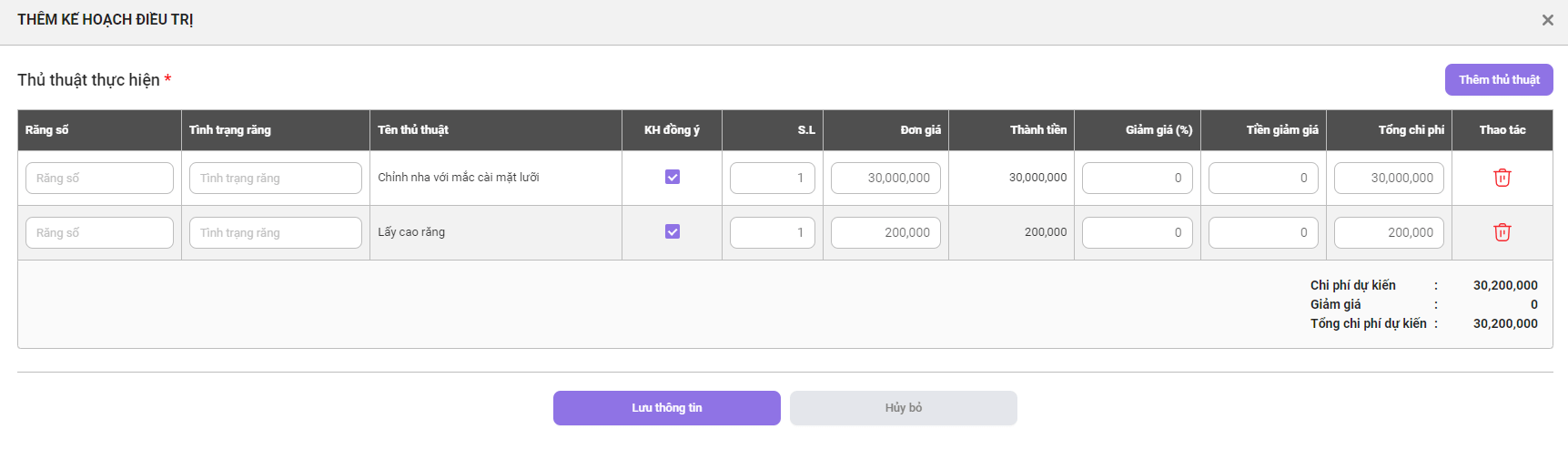
Task: Focus Răng số field in second row
Action: point(99,232)
